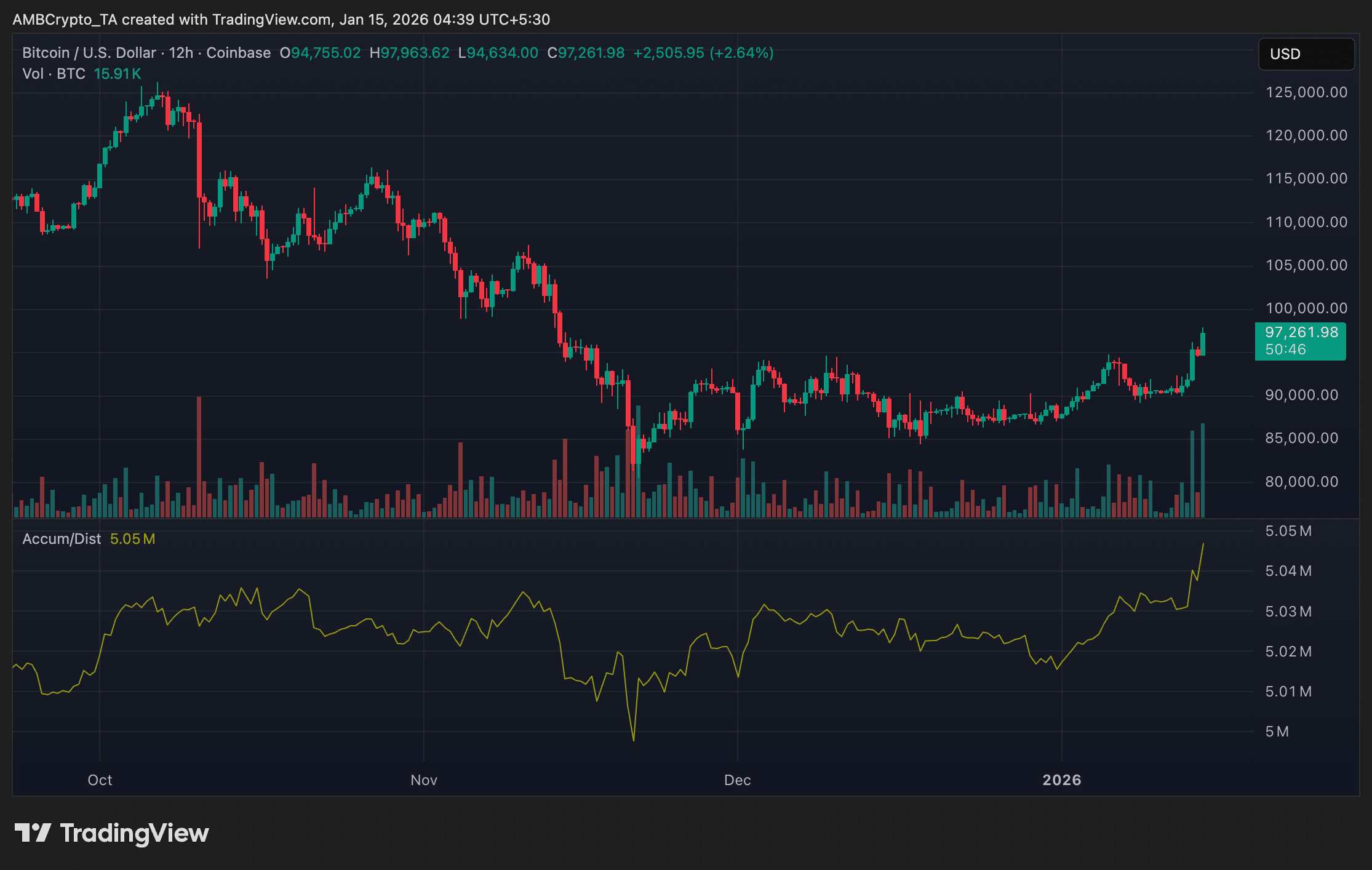Viewport: 1372px width, 870px height.
Task: Click the TradingView wordmark text
Action: coord(134,833)
